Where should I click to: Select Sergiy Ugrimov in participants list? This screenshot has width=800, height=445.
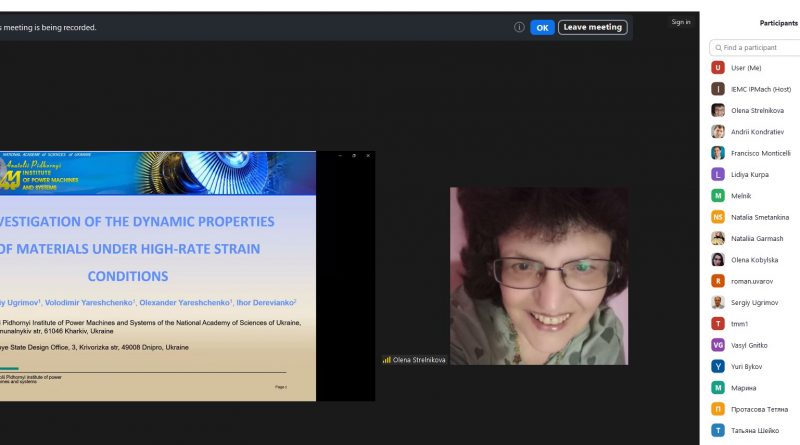tap(758, 302)
